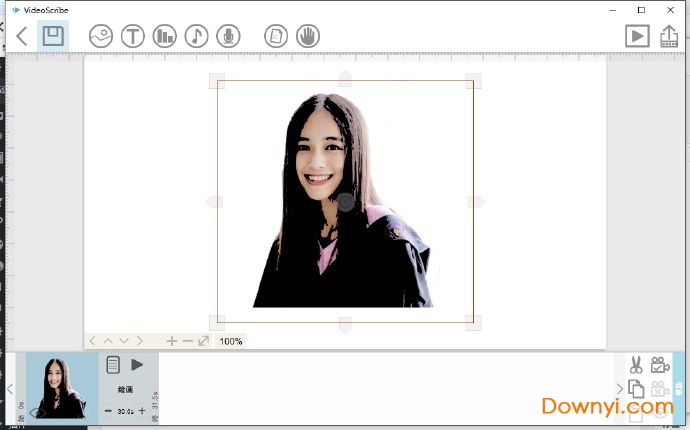Click the 100% zoom level field
Image resolution: width=690 pixels, height=430 pixels.
coord(231,341)
